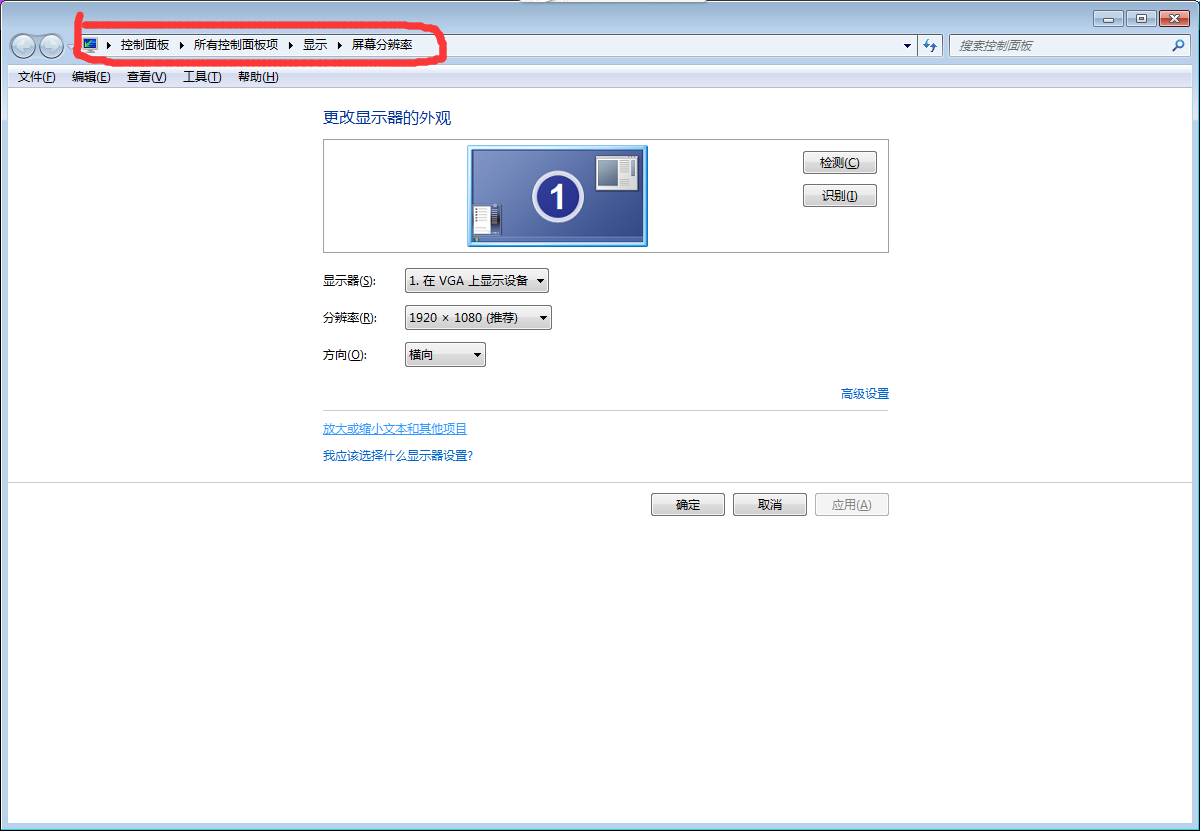Viewport: 1200px width, 831px height.
Task: Click the search magnifier icon
Action: coord(1178,45)
